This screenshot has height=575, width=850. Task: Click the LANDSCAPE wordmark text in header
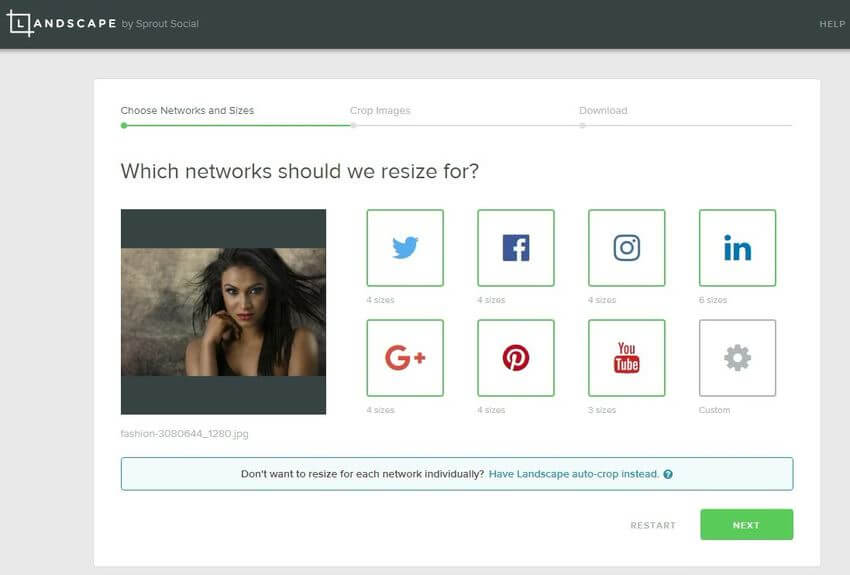coord(75,23)
